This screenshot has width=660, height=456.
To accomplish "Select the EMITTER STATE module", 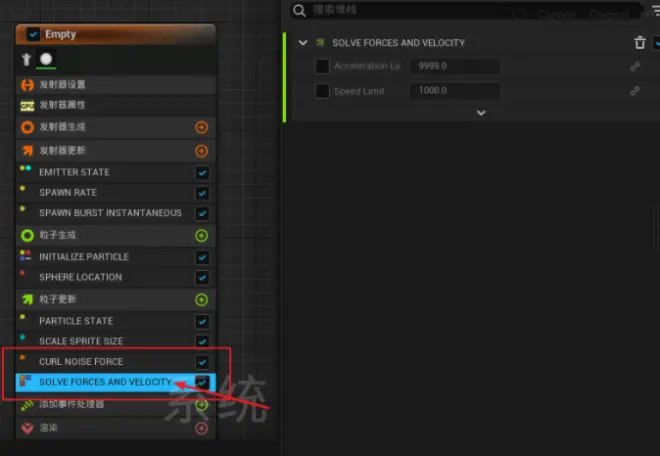I will [x=116, y=172].
